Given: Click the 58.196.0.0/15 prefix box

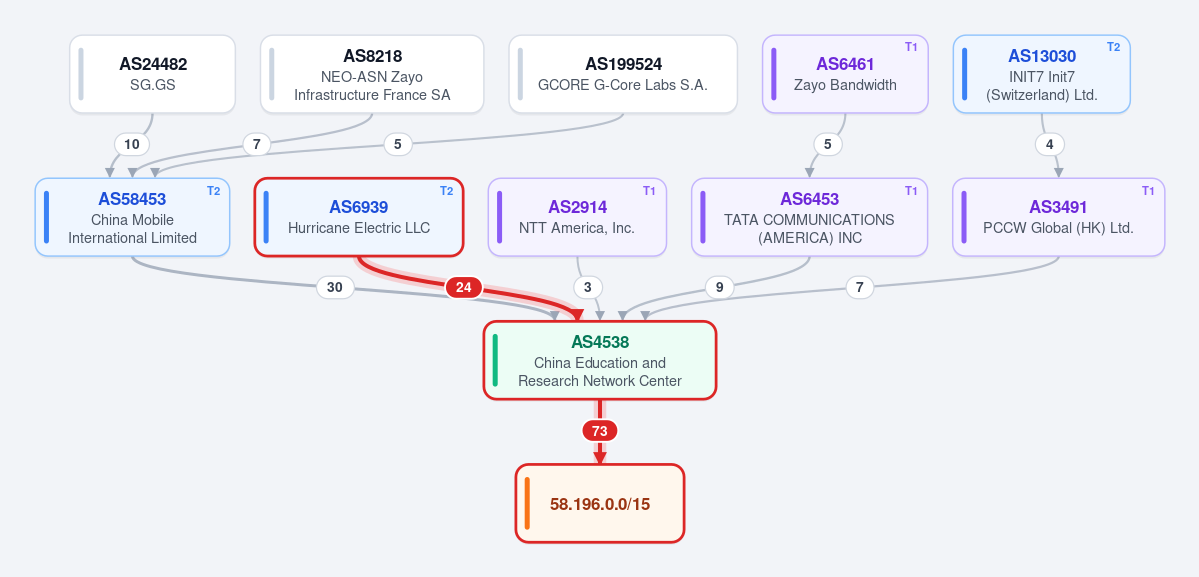Looking at the screenshot, I should pos(600,504).
